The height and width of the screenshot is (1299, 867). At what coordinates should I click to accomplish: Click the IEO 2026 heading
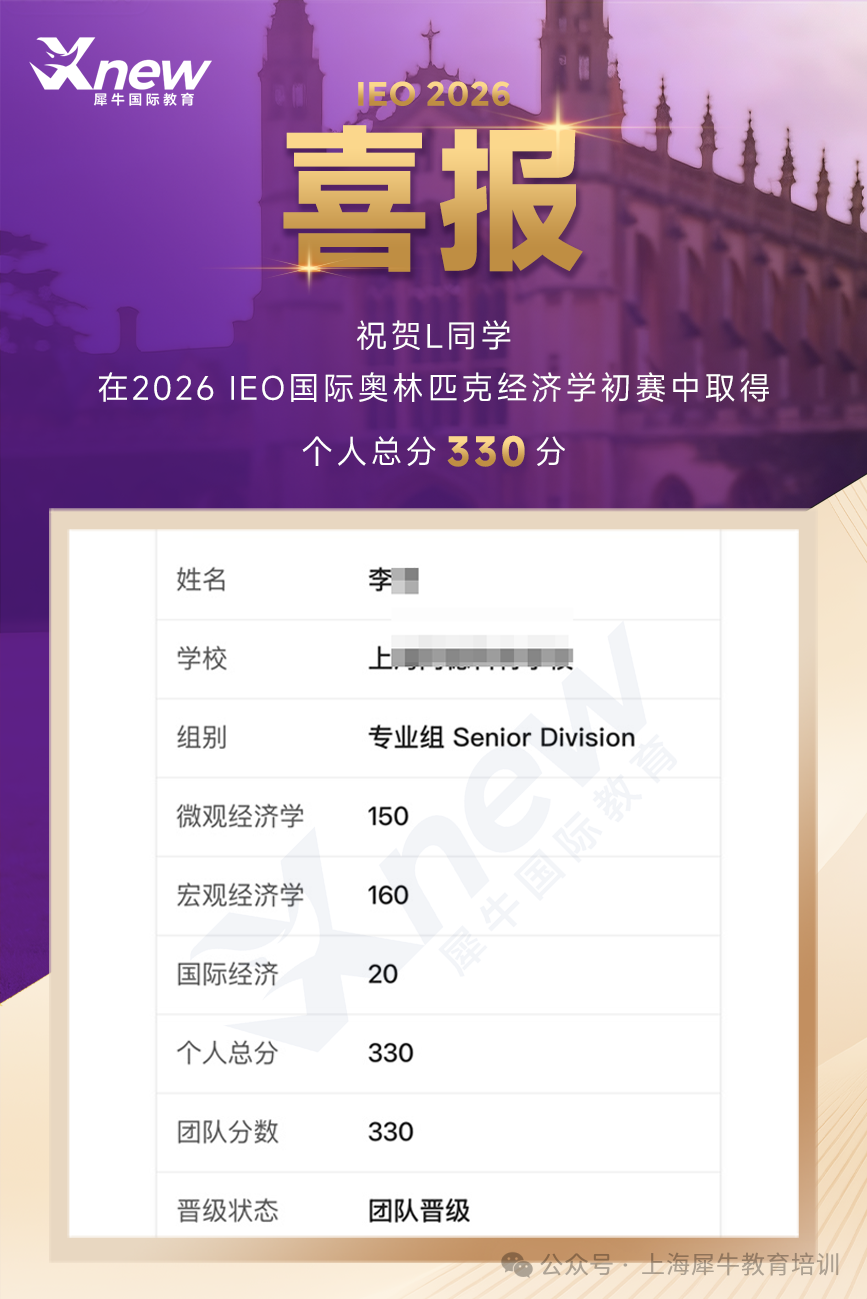[433, 94]
